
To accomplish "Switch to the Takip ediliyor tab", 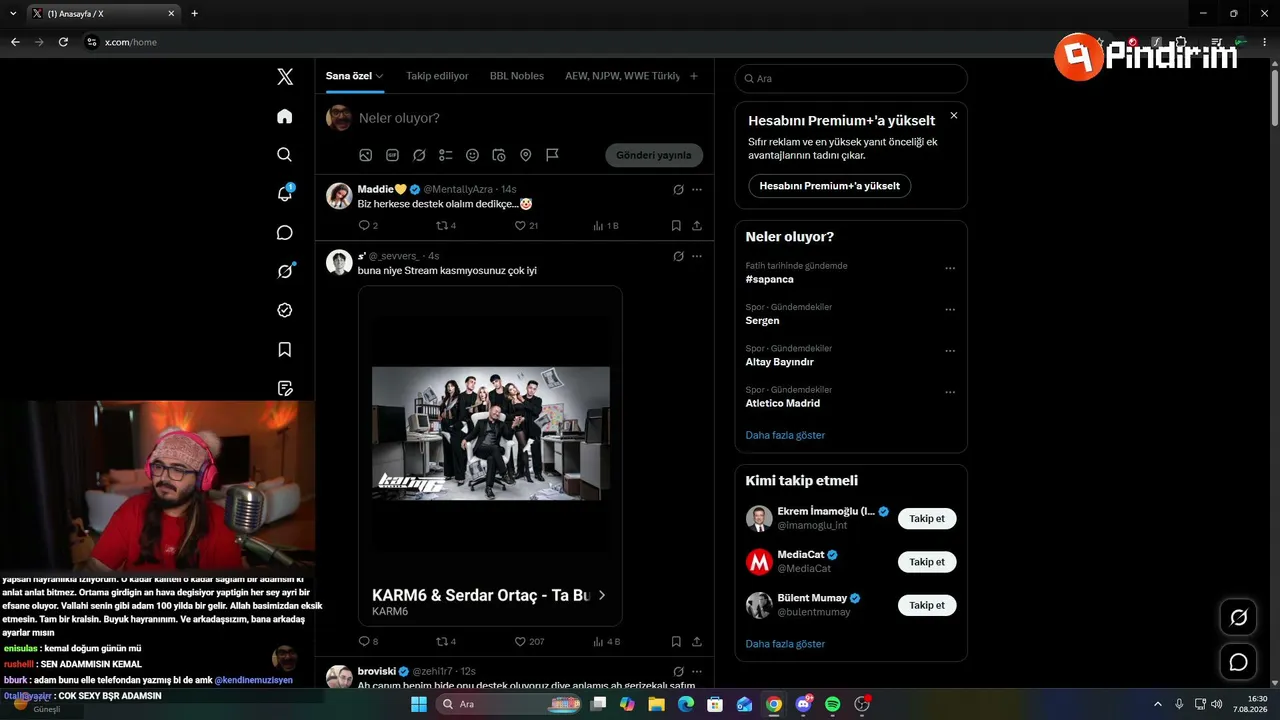I will [437, 76].
